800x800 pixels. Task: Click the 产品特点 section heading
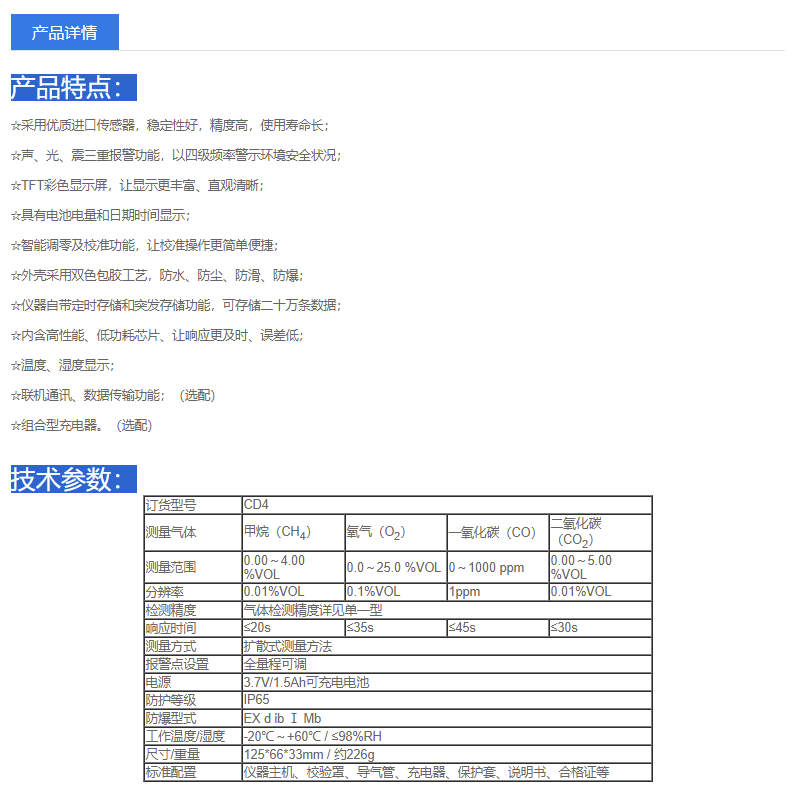73,88
